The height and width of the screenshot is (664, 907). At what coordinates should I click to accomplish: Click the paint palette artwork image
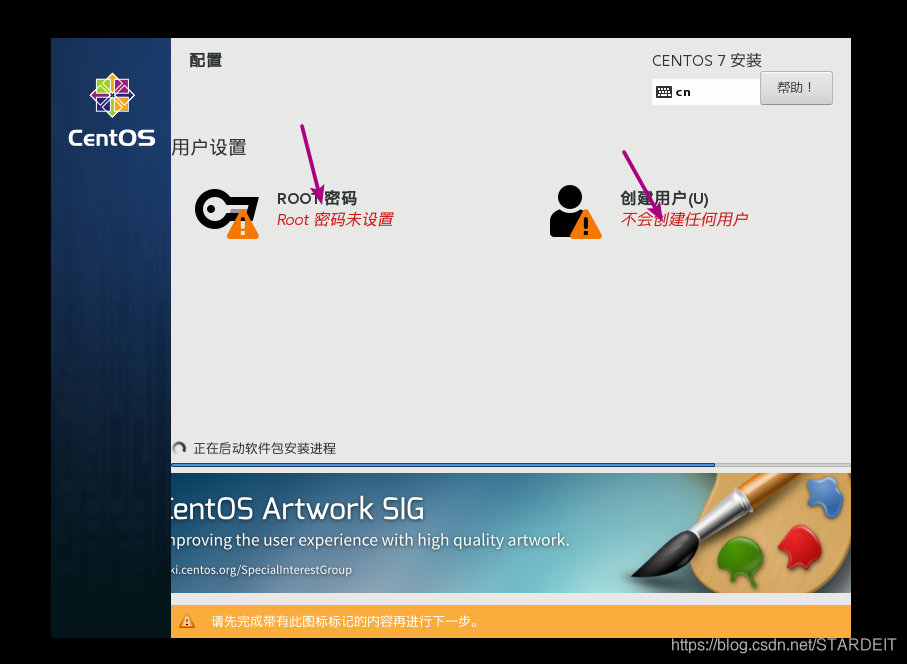pyautogui.click(x=742, y=533)
